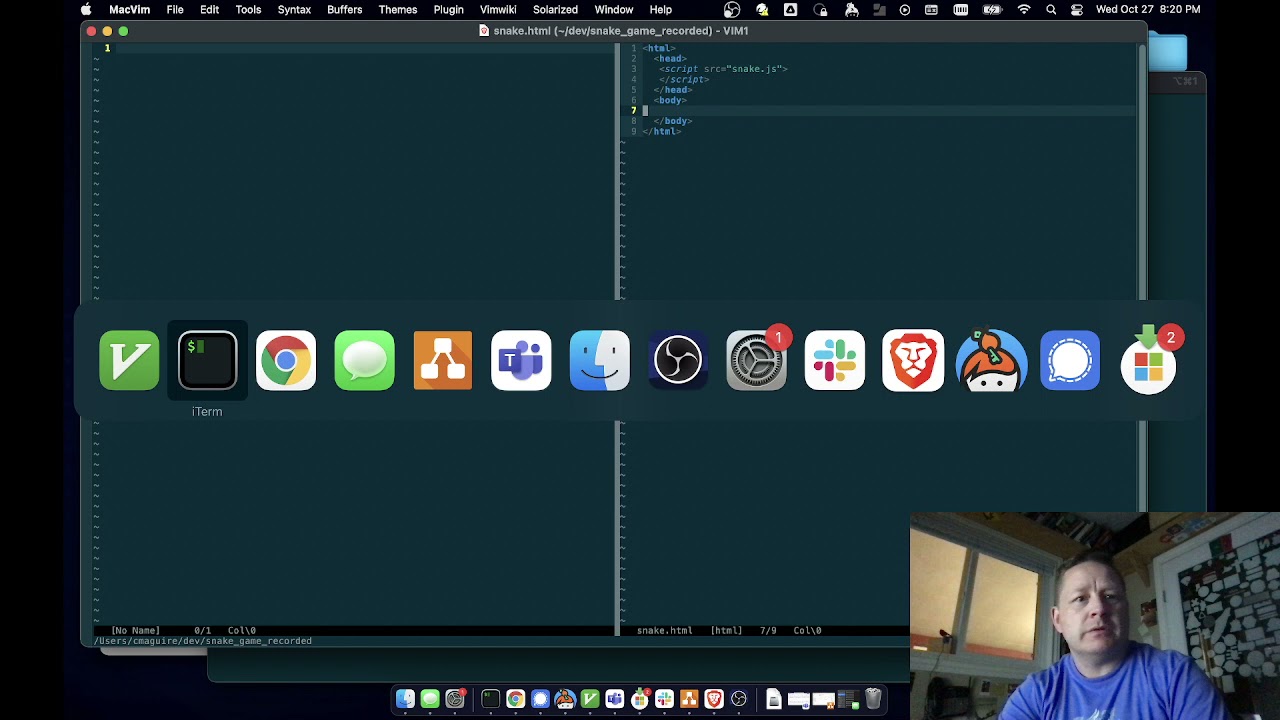Switch to Finder in app switcher
1280x720 pixels.
point(599,360)
